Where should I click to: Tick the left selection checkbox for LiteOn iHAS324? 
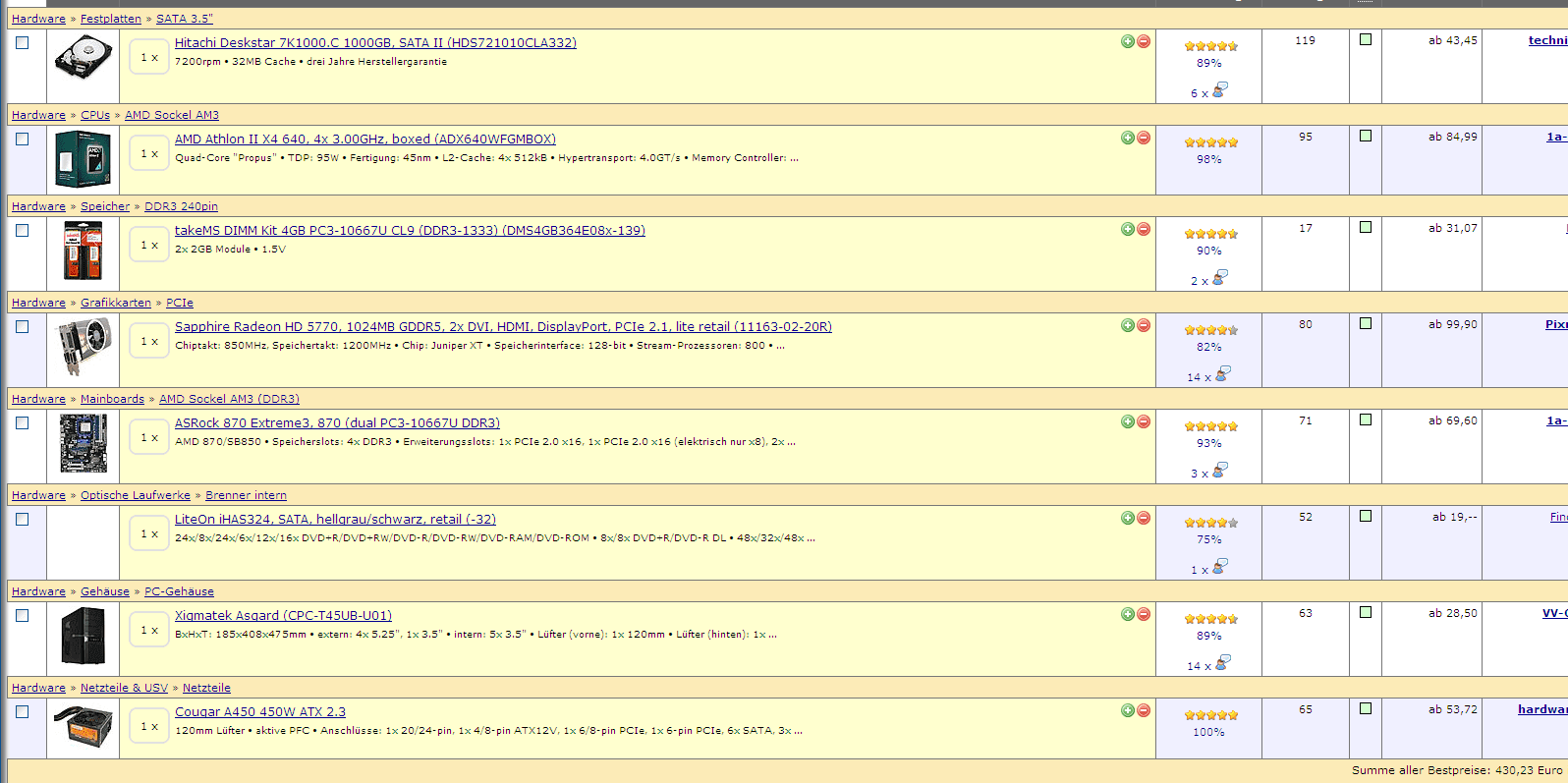pyautogui.click(x=23, y=519)
